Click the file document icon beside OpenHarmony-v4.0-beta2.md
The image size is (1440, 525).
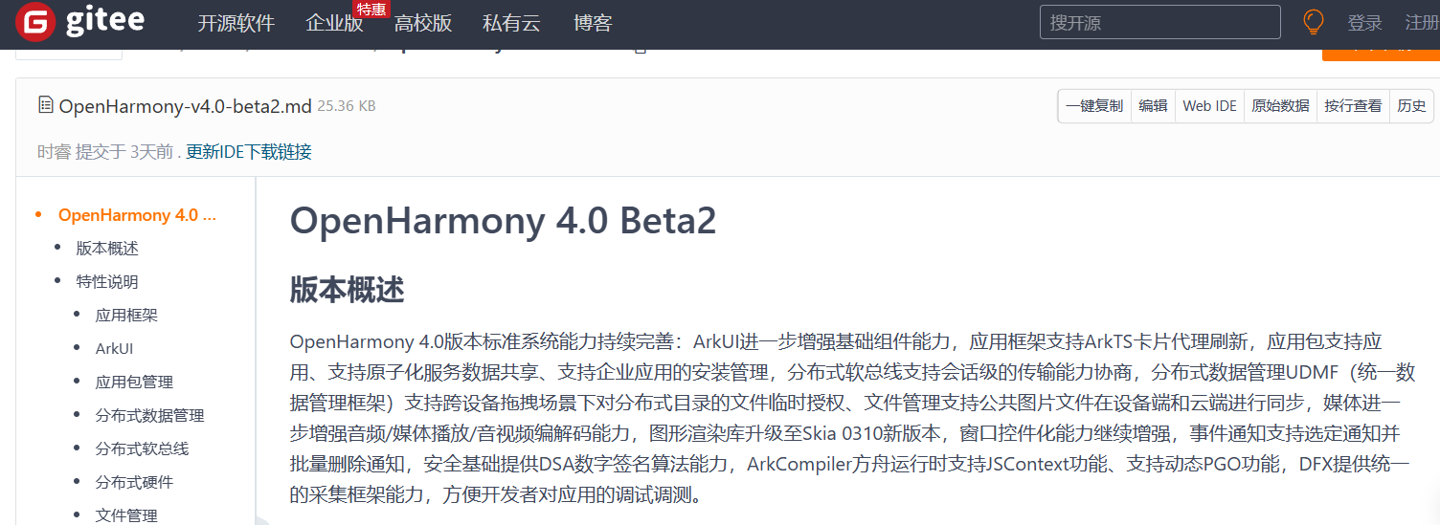point(46,105)
